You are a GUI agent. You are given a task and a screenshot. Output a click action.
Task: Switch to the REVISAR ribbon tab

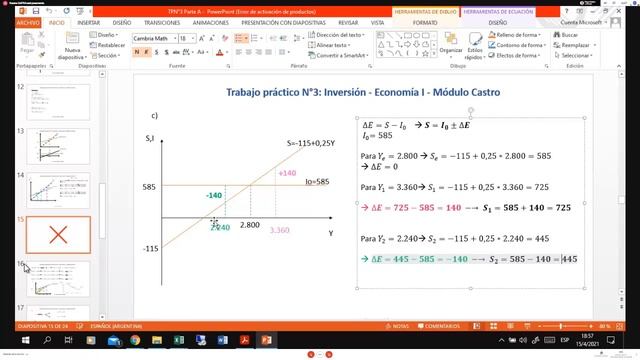348,23
